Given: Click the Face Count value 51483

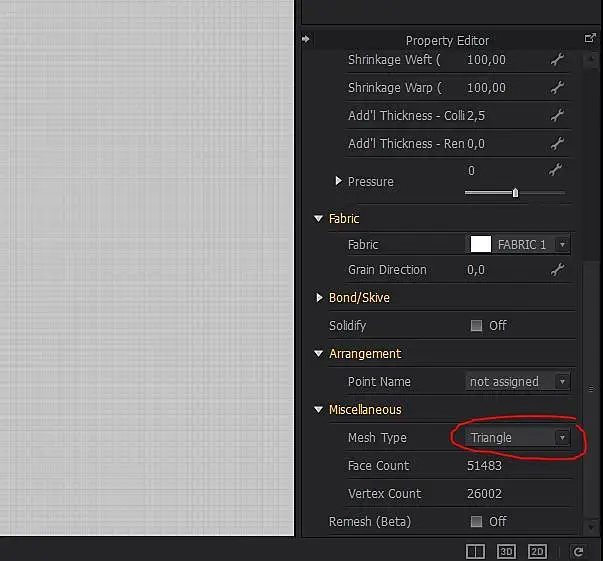Looking at the screenshot, I should (x=484, y=466).
